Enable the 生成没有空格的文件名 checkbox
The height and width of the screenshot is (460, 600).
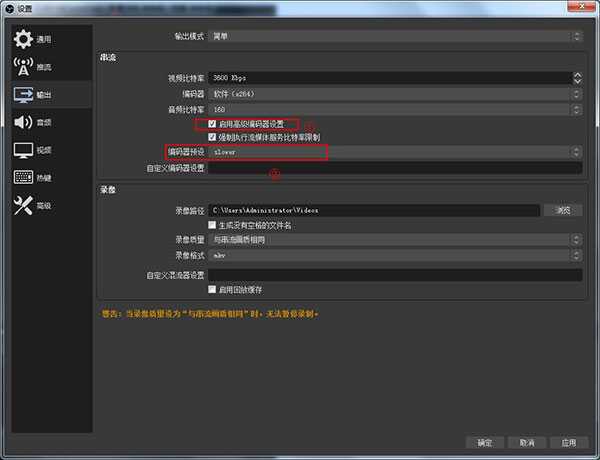tap(212, 226)
